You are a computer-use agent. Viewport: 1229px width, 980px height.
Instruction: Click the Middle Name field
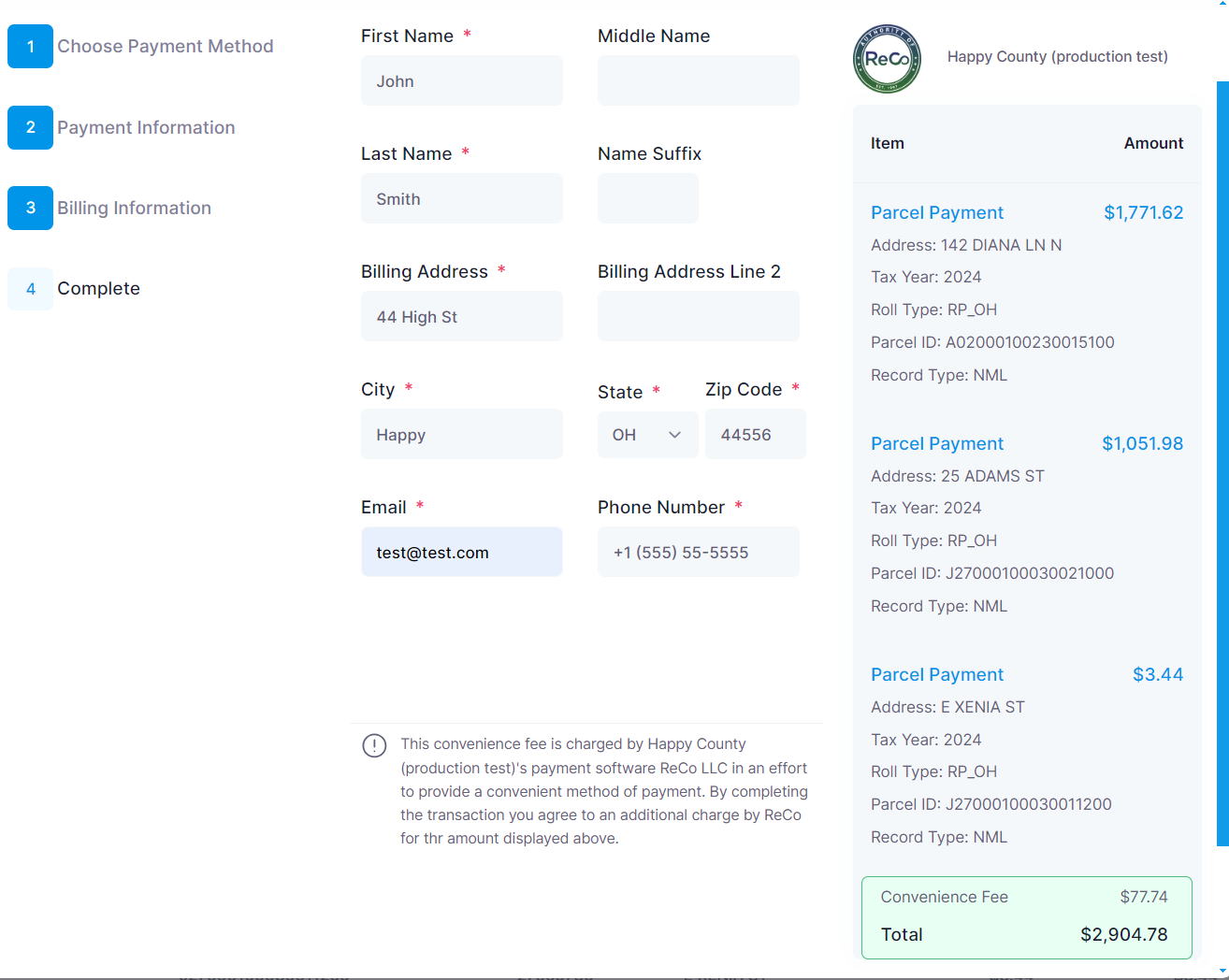[698, 81]
